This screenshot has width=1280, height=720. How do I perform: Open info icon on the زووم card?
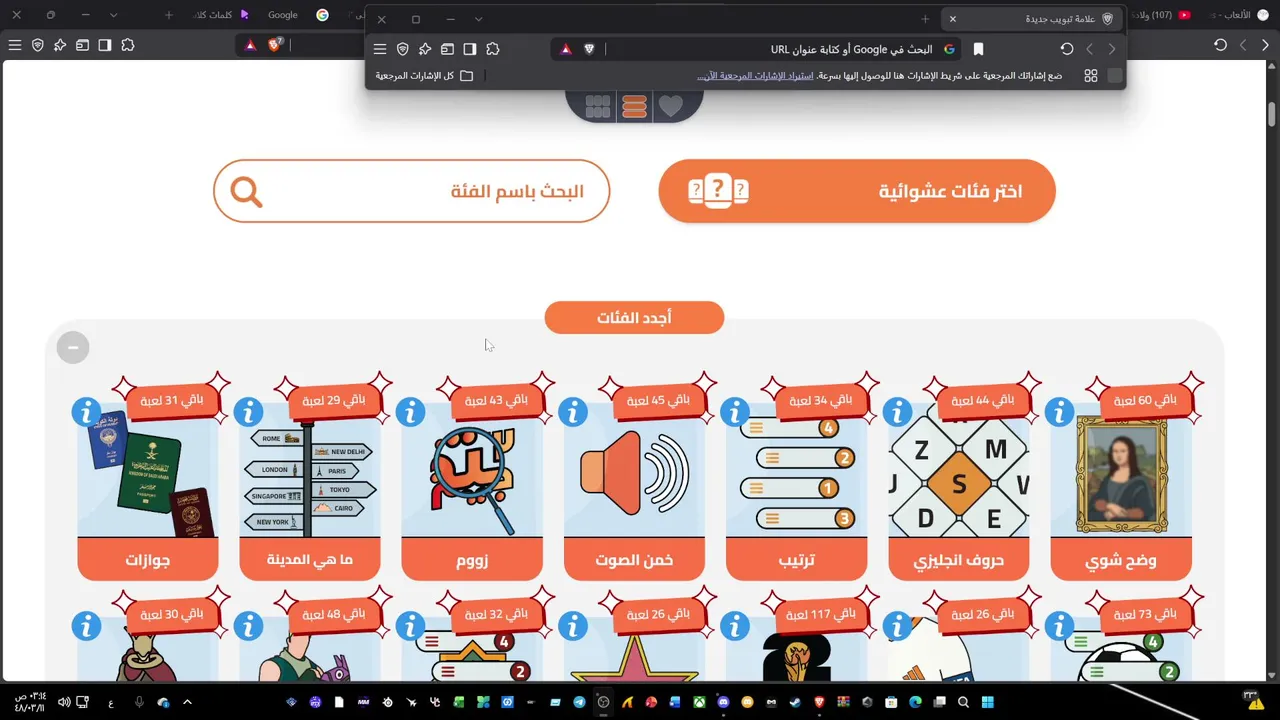pyautogui.click(x=410, y=412)
